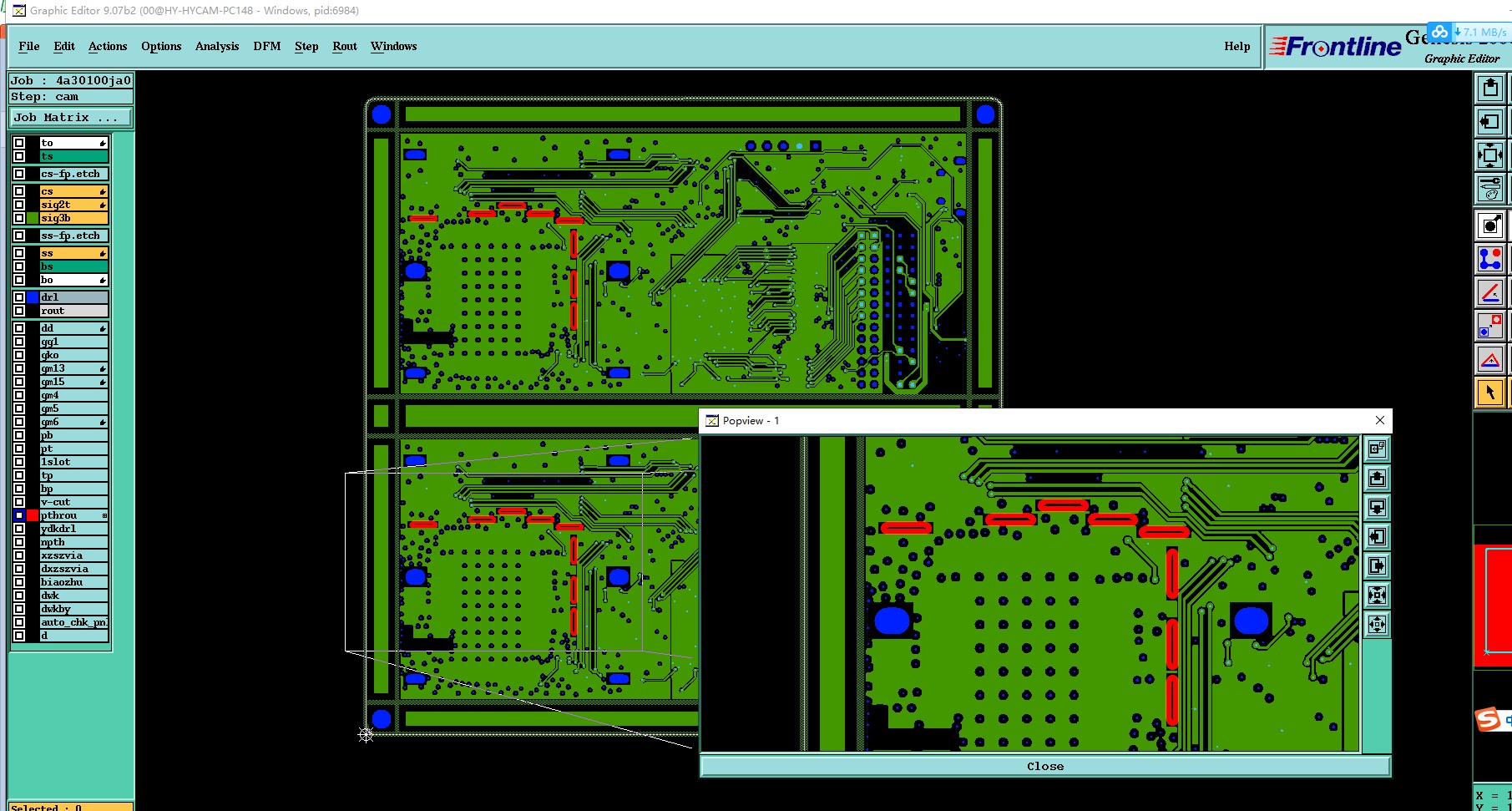Click the arrow marker on 'sig2t' layer
This screenshot has height=811, width=1512.
point(103,205)
